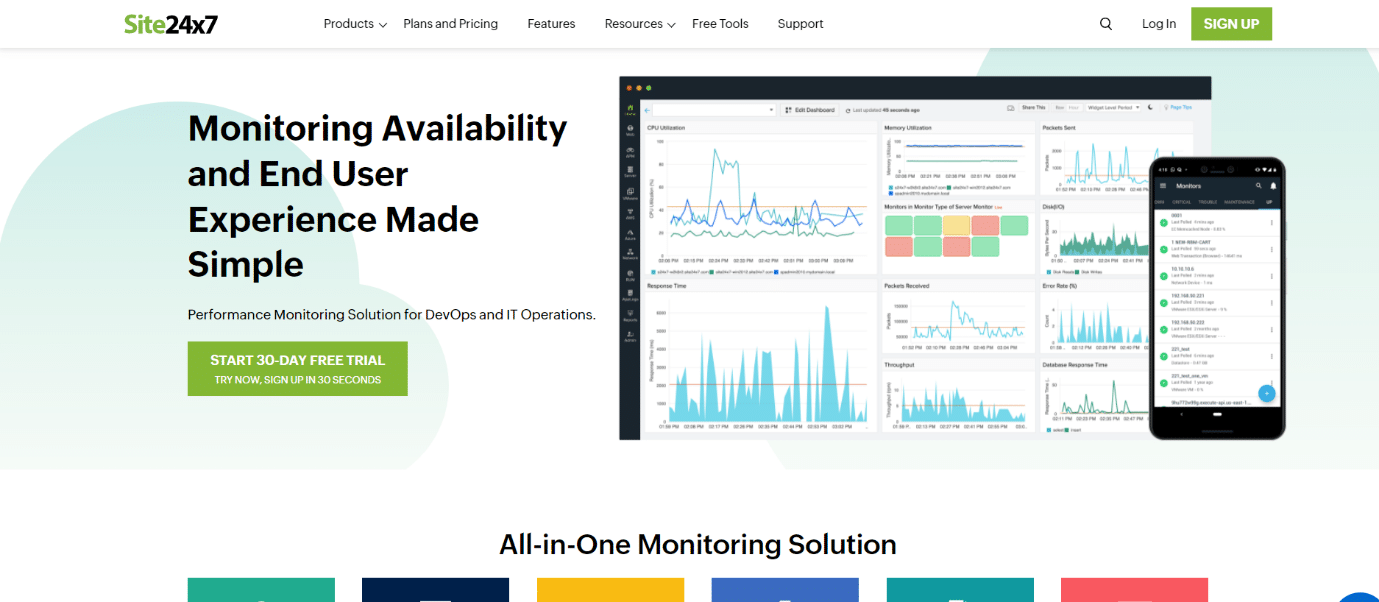The image size is (1379, 602).
Task: Expand the Resources menu
Action: [x=640, y=24]
